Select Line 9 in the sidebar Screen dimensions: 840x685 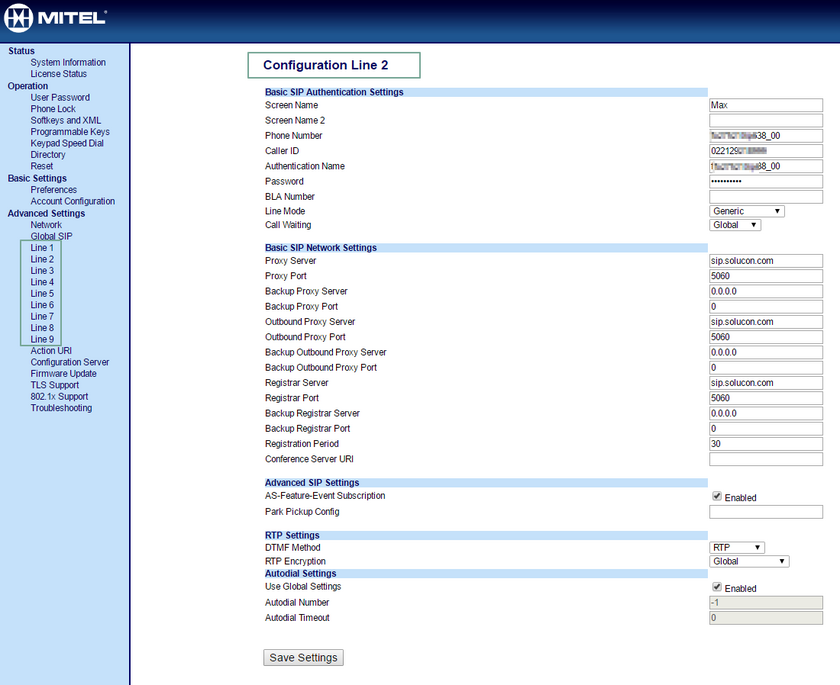pos(41,339)
